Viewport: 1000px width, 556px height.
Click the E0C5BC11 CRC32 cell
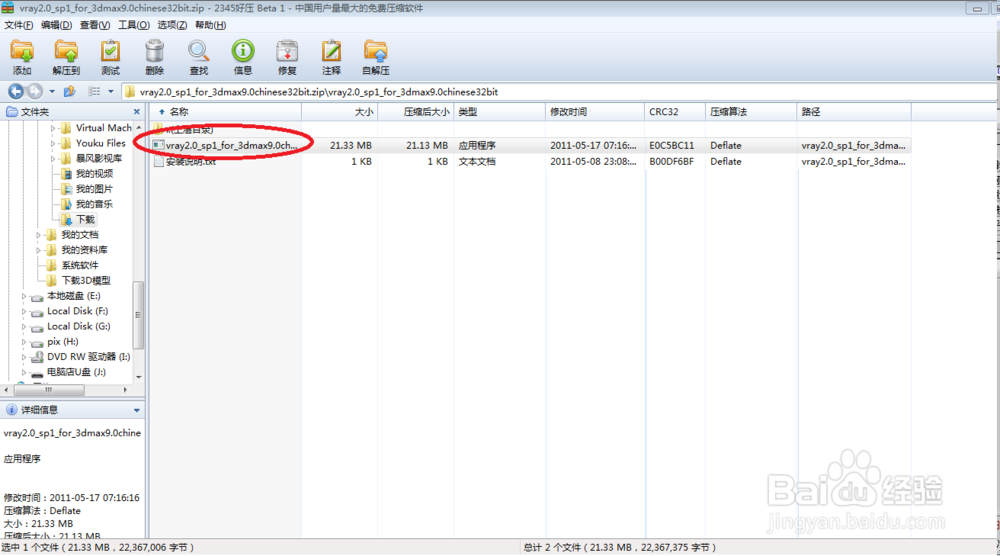[x=672, y=145]
